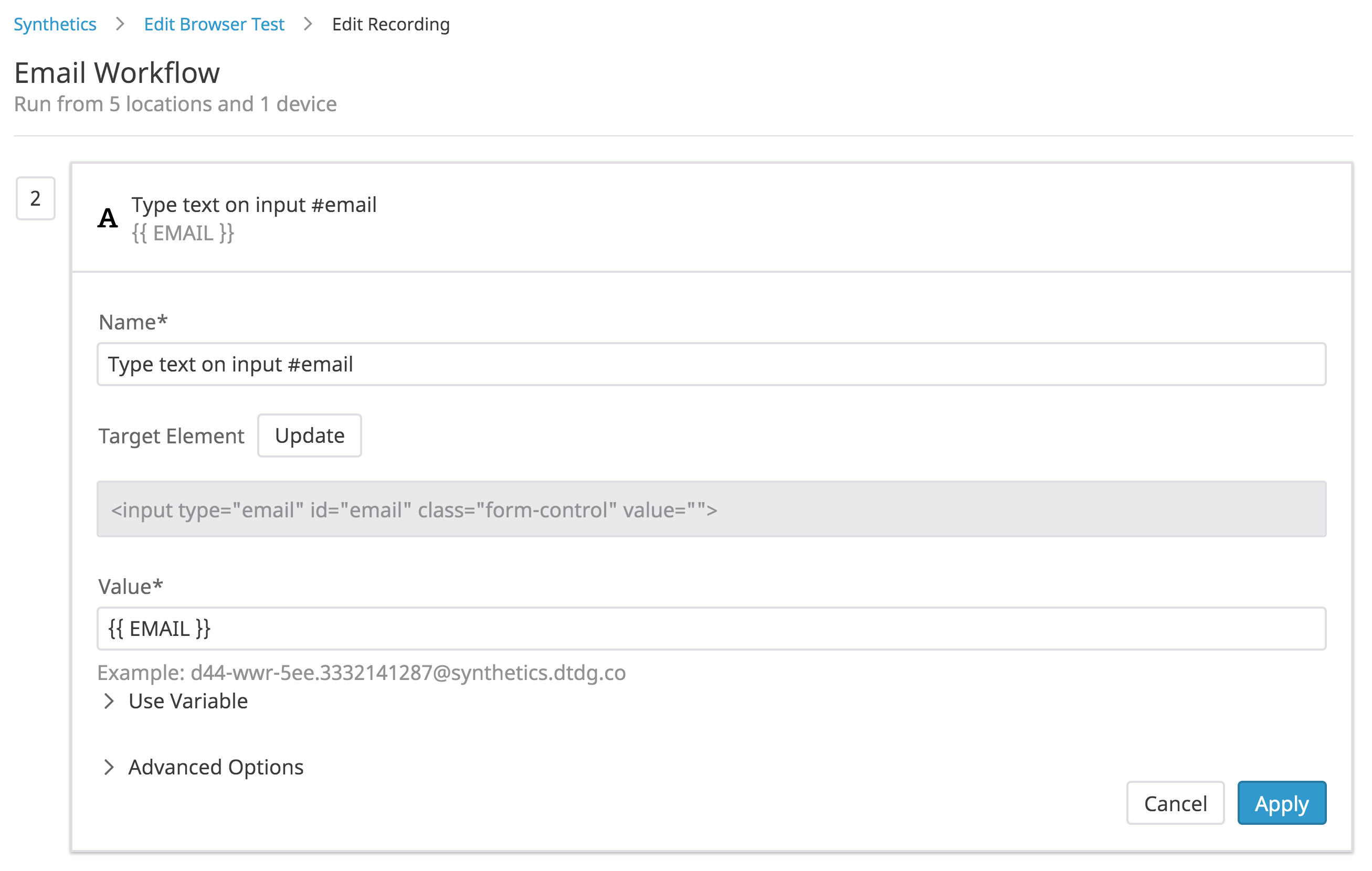The image size is (1372, 871).
Task: Click the Name input field
Action: pos(684,364)
